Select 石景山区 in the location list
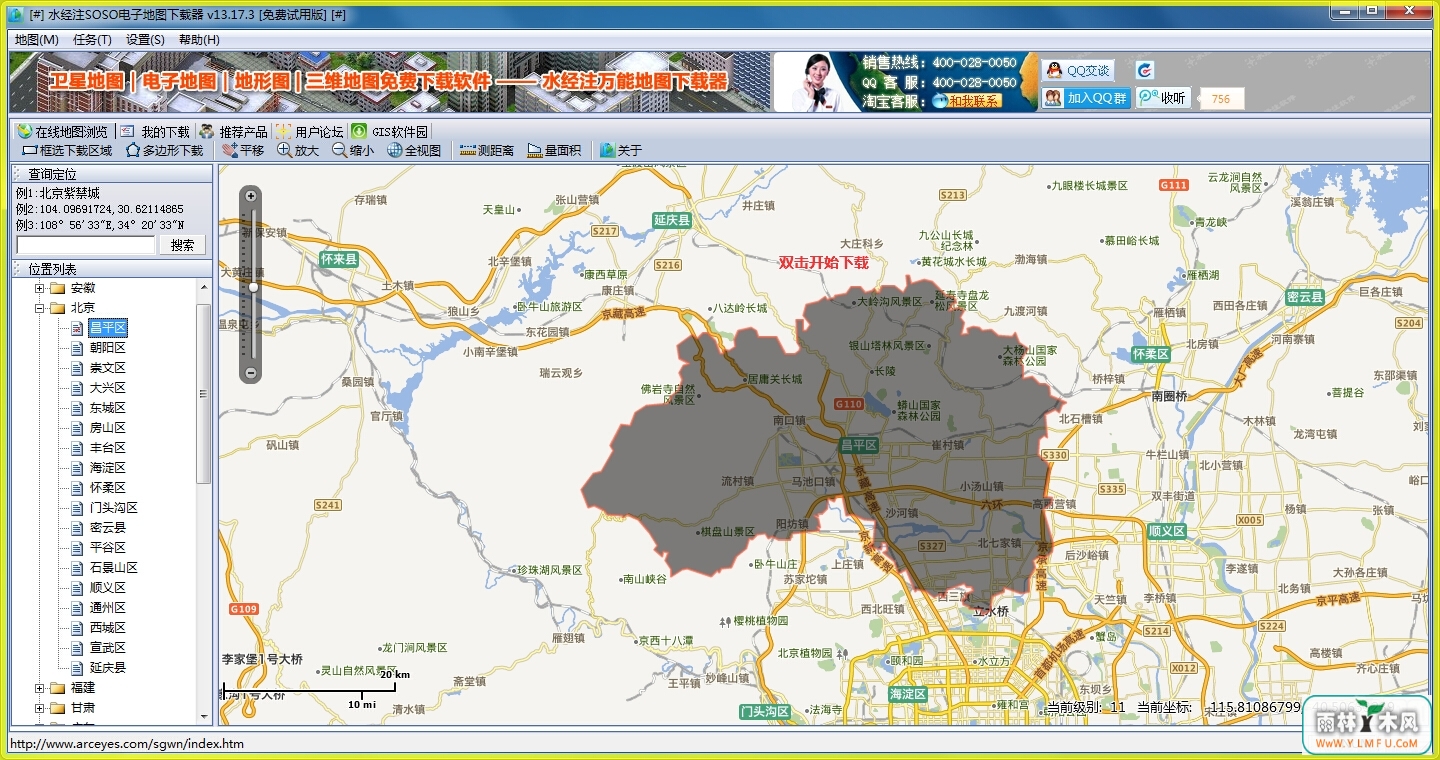The height and width of the screenshot is (760, 1440). coord(114,568)
